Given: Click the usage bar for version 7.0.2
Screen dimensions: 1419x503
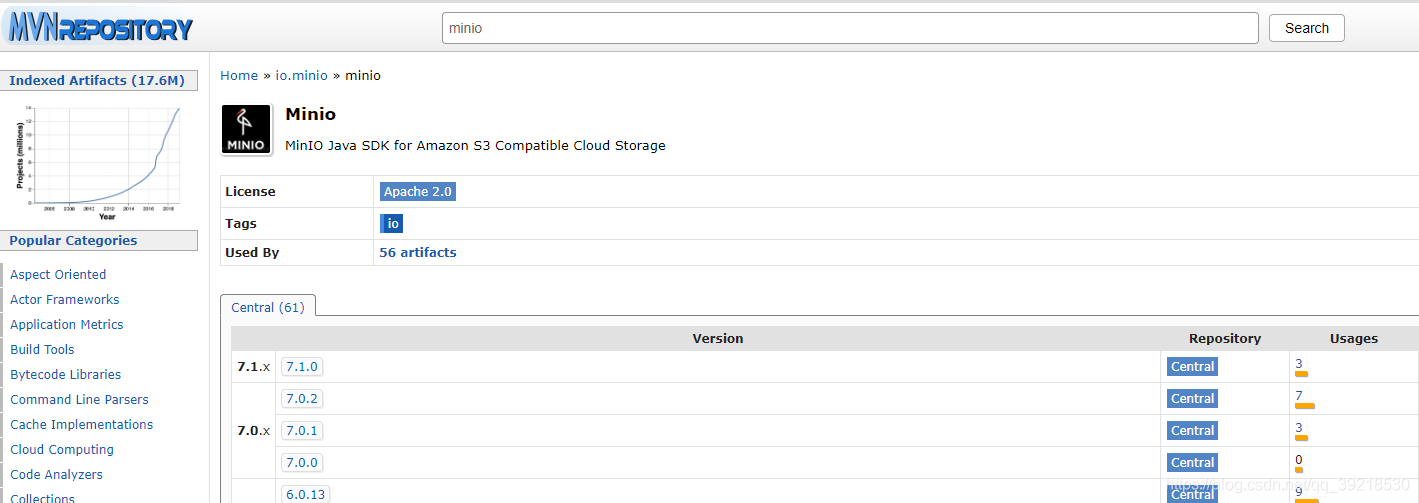Looking at the screenshot, I should [1305, 406].
